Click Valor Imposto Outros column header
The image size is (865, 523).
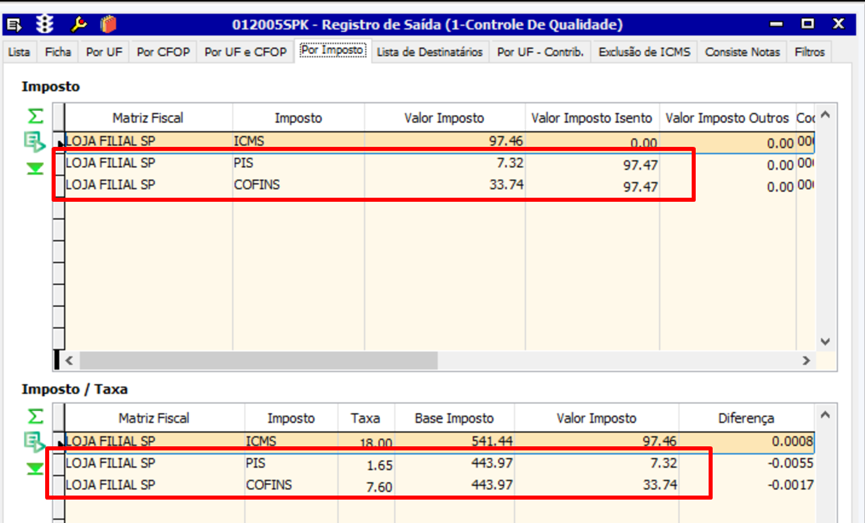click(x=727, y=118)
